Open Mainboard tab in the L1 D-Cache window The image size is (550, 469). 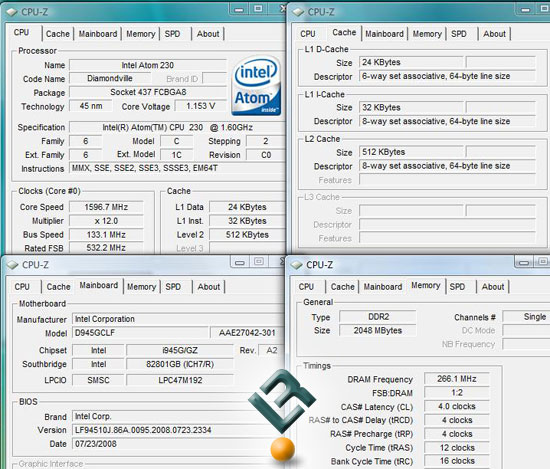click(x=384, y=34)
